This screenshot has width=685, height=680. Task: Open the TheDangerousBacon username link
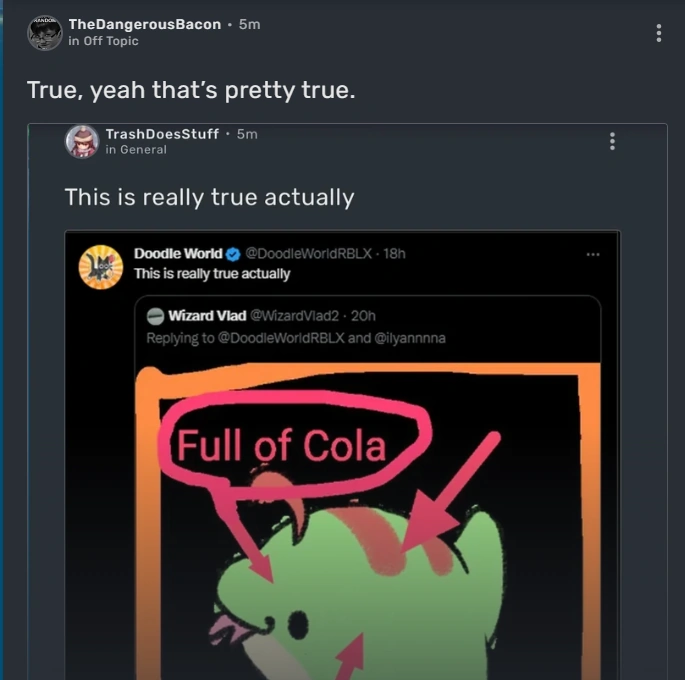point(145,24)
